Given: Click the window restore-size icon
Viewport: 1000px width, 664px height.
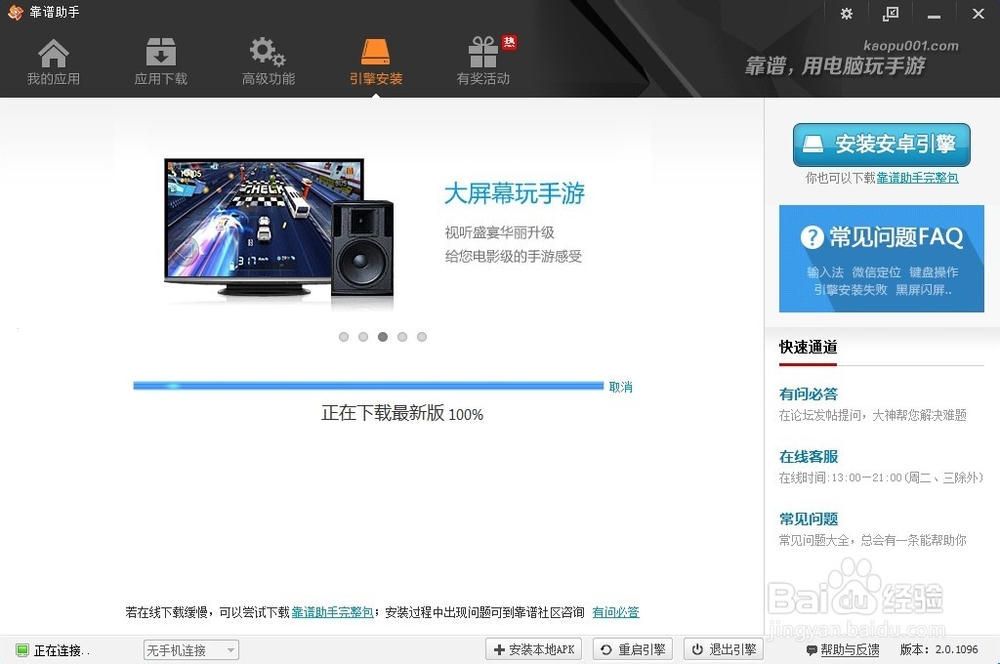Looking at the screenshot, I should (x=890, y=13).
